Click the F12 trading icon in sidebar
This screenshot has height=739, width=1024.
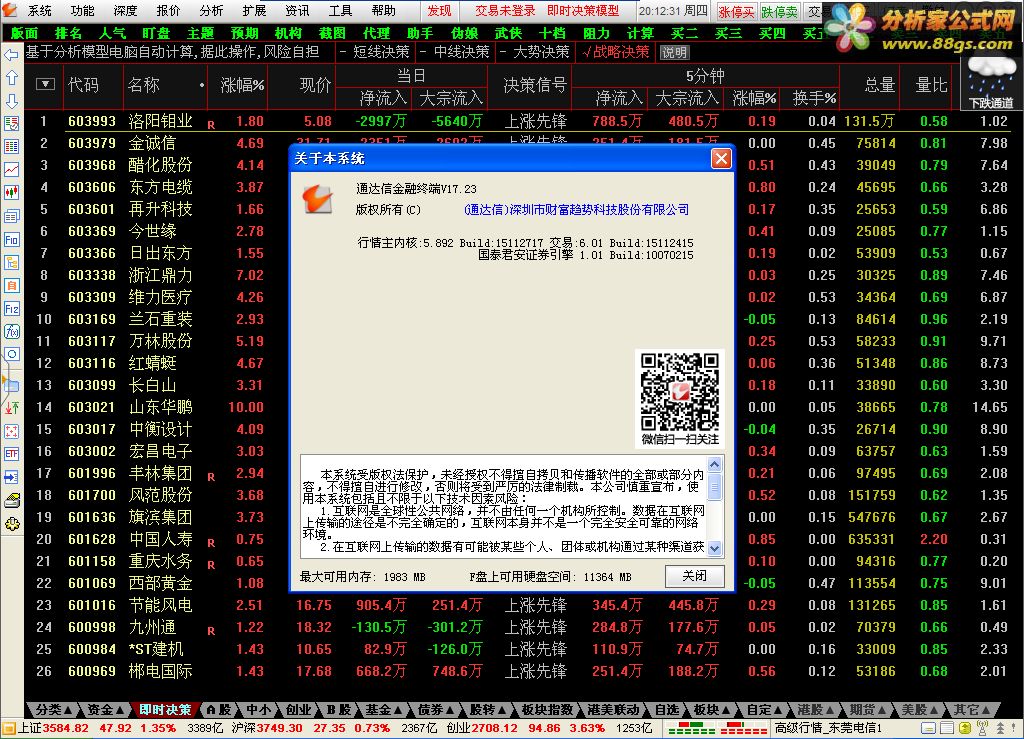[11, 308]
